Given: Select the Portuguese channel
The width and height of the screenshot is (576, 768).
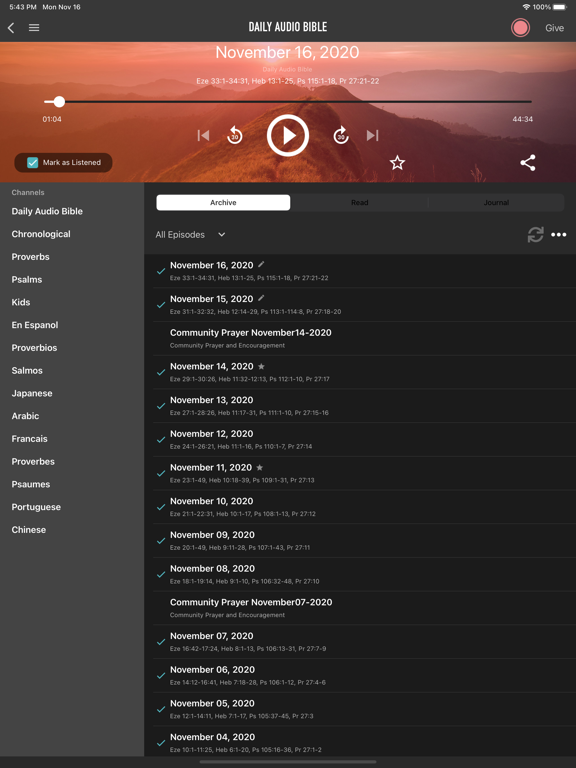Looking at the screenshot, I should coord(36,507).
